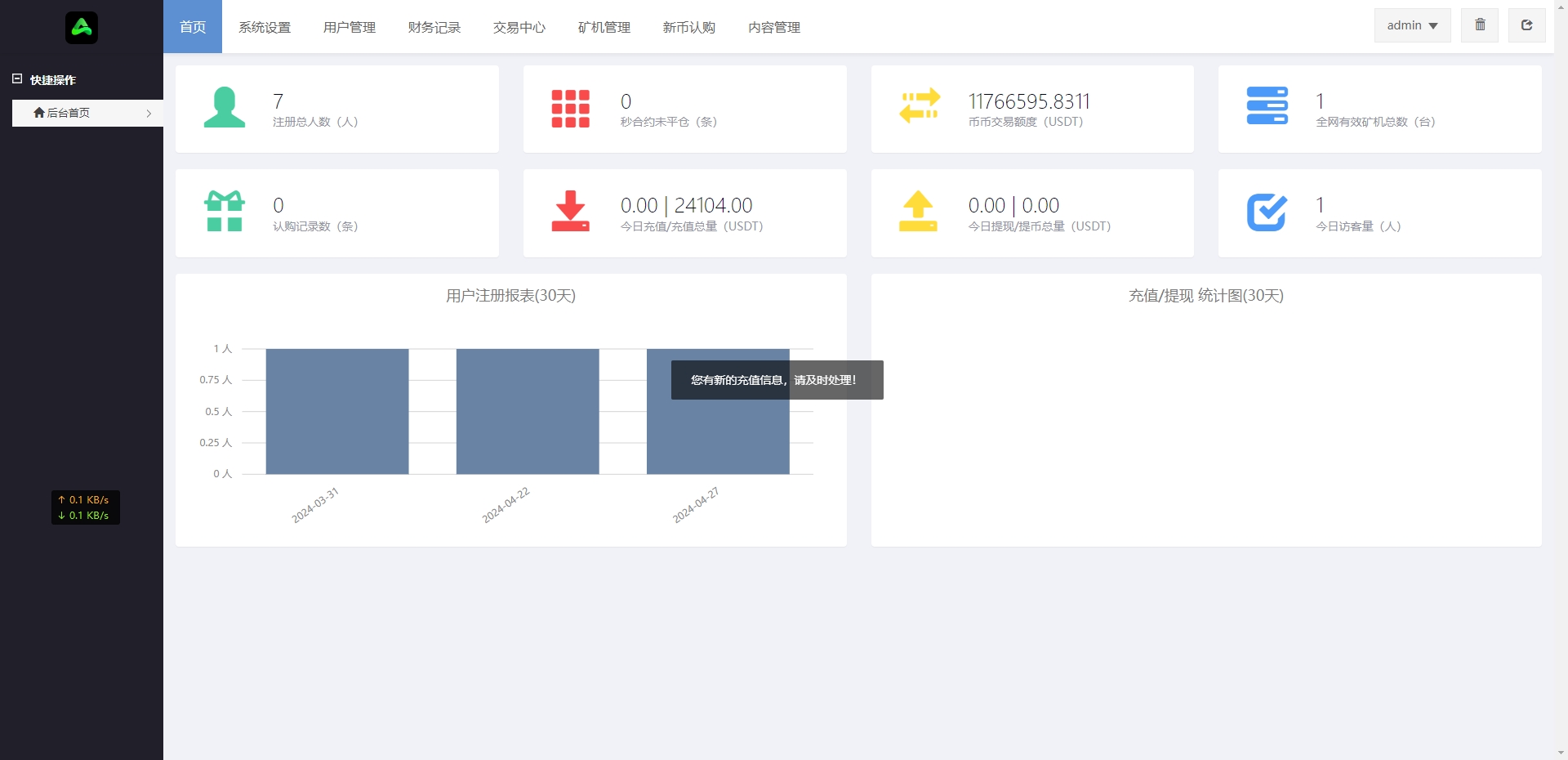Image resolution: width=1568 pixels, height=760 pixels.
Task: Open the 系统设置 menu
Action: [265, 27]
